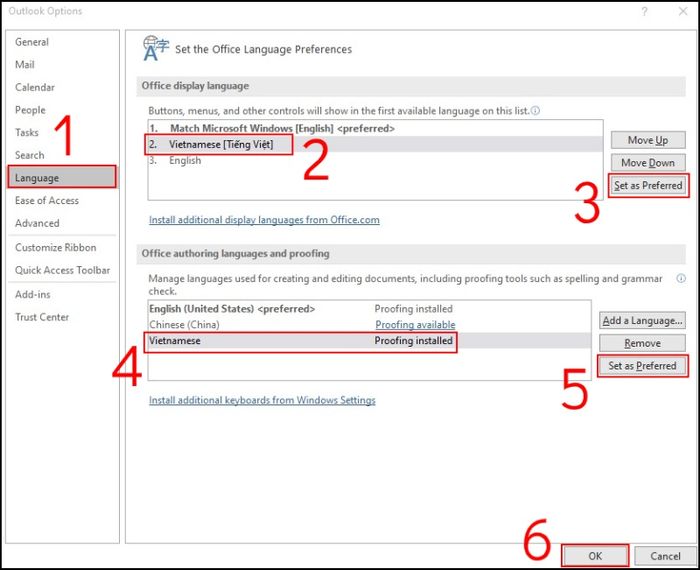This screenshot has height=570, width=700.
Task: Set selected authoring language as preferred
Action: 642,366
